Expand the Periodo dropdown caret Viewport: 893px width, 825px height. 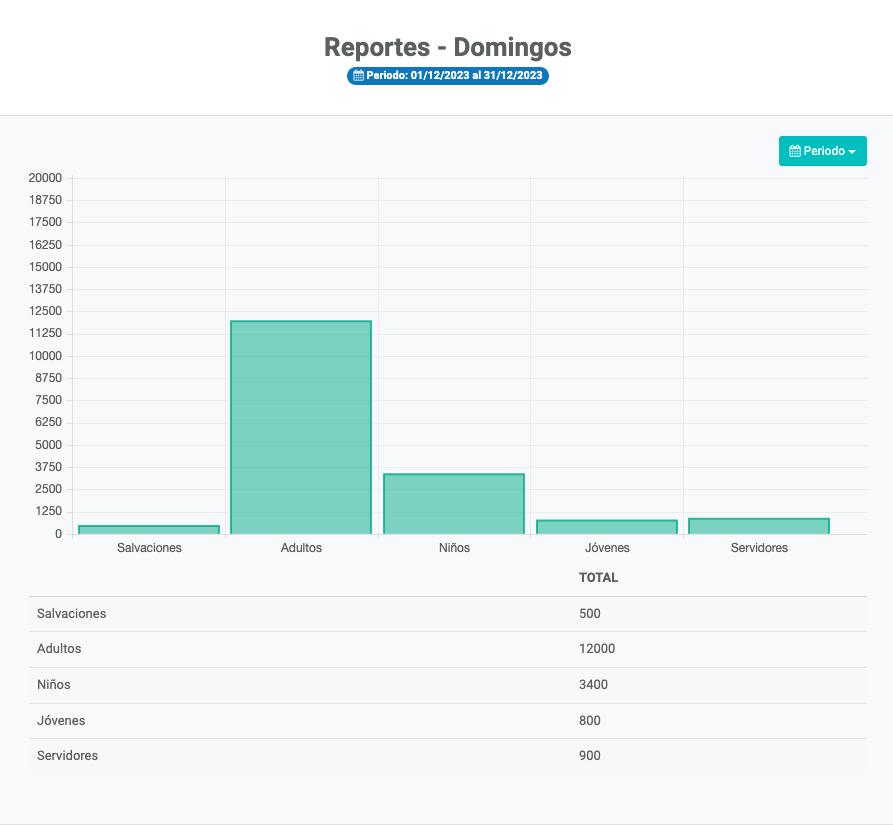coord(852,152)
